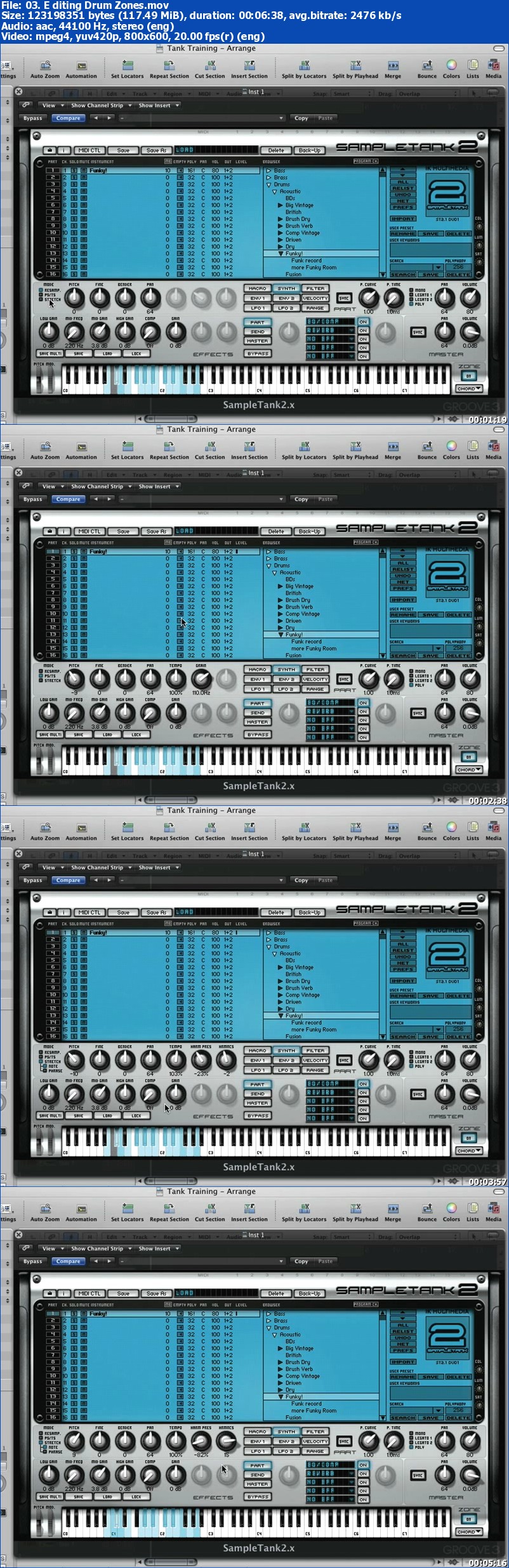Click part 1 solo 'S' icon, 00:01:19 frame
Screen dimensions: 509x1568
pyautogui.click(x=74, y=171)
